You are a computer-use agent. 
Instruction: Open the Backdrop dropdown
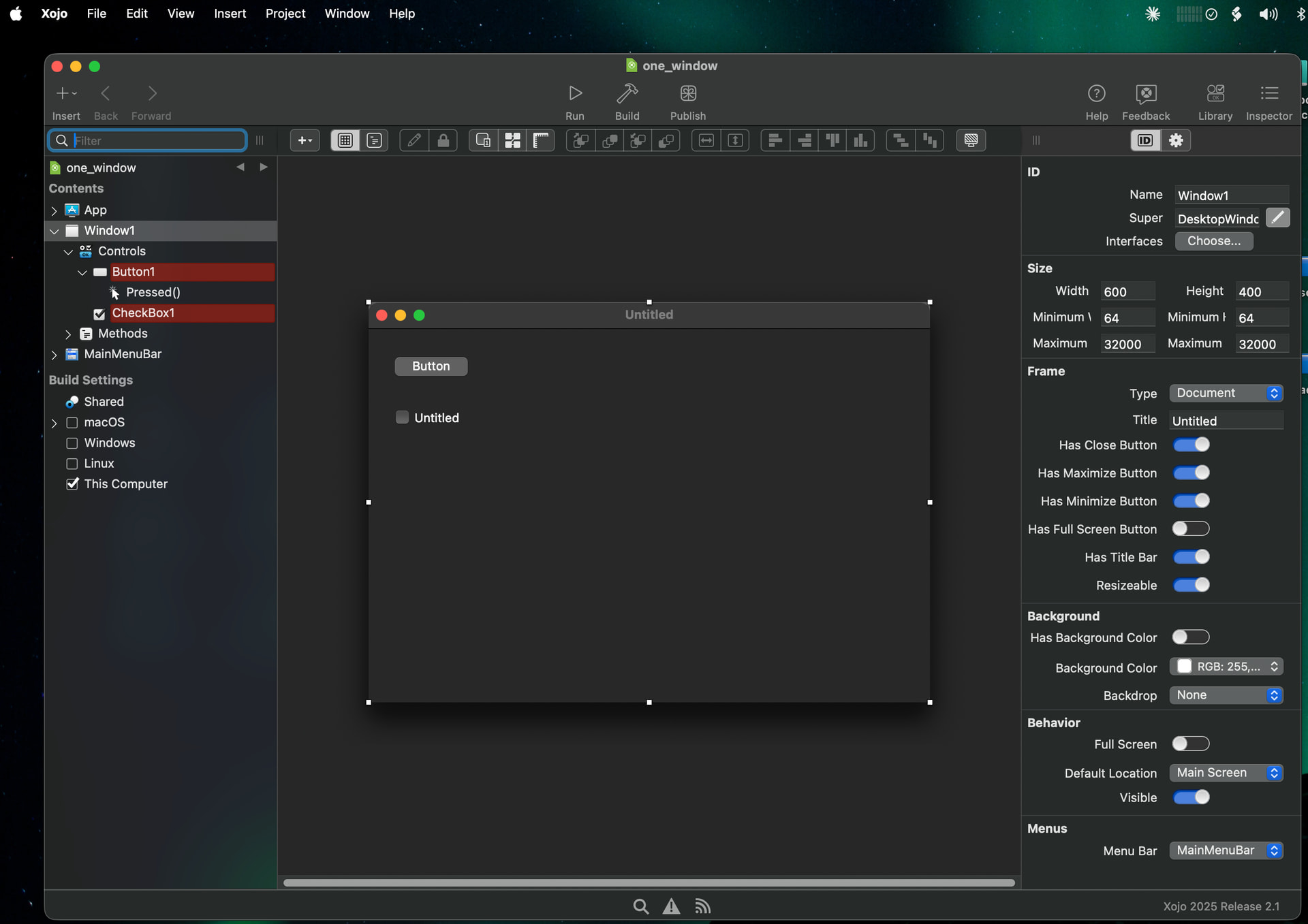point(1226,695)
